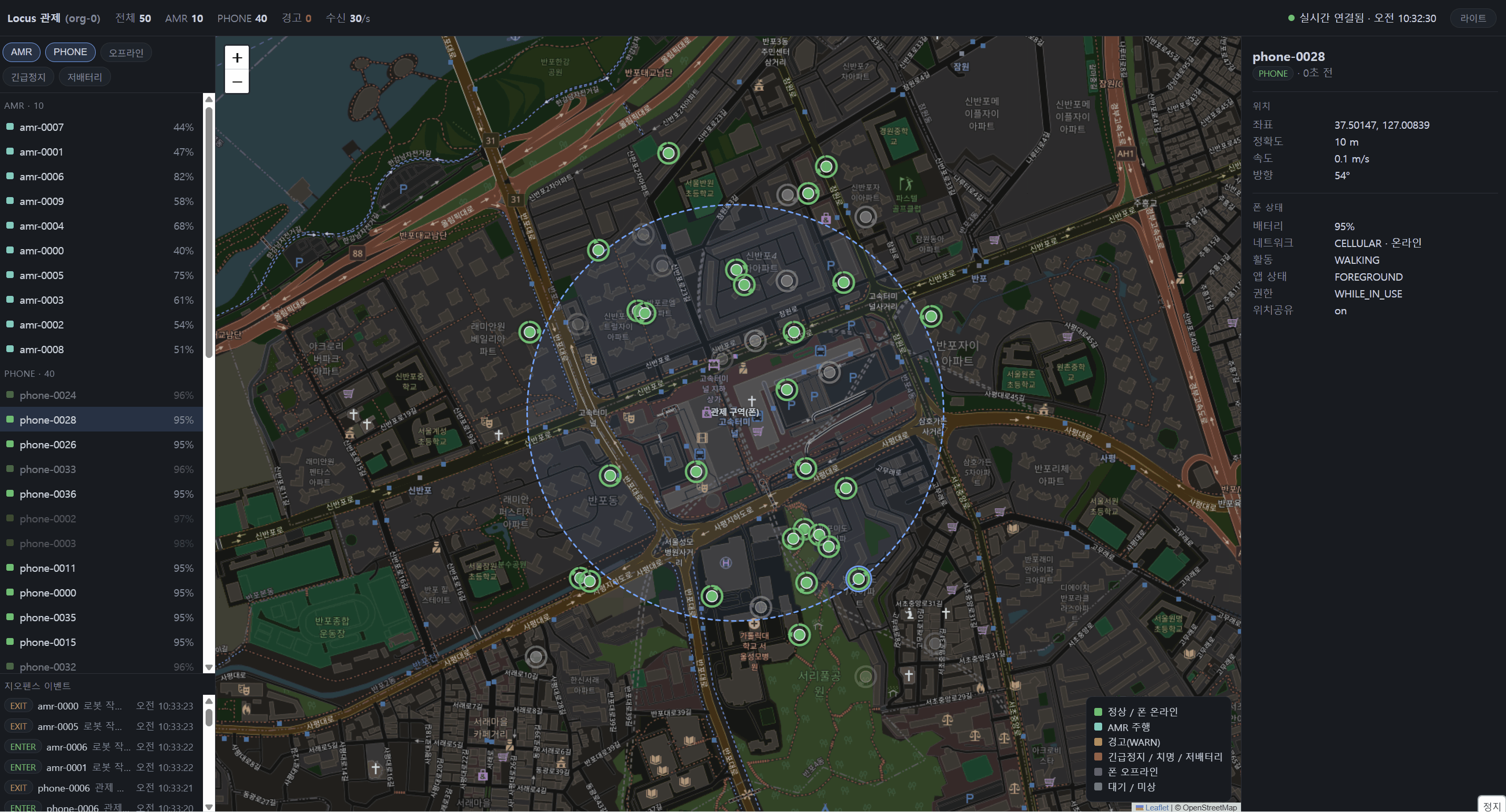1506x812 pixels.
Task: Click the device list scrollbar up arrow
Action: (209, 99)
